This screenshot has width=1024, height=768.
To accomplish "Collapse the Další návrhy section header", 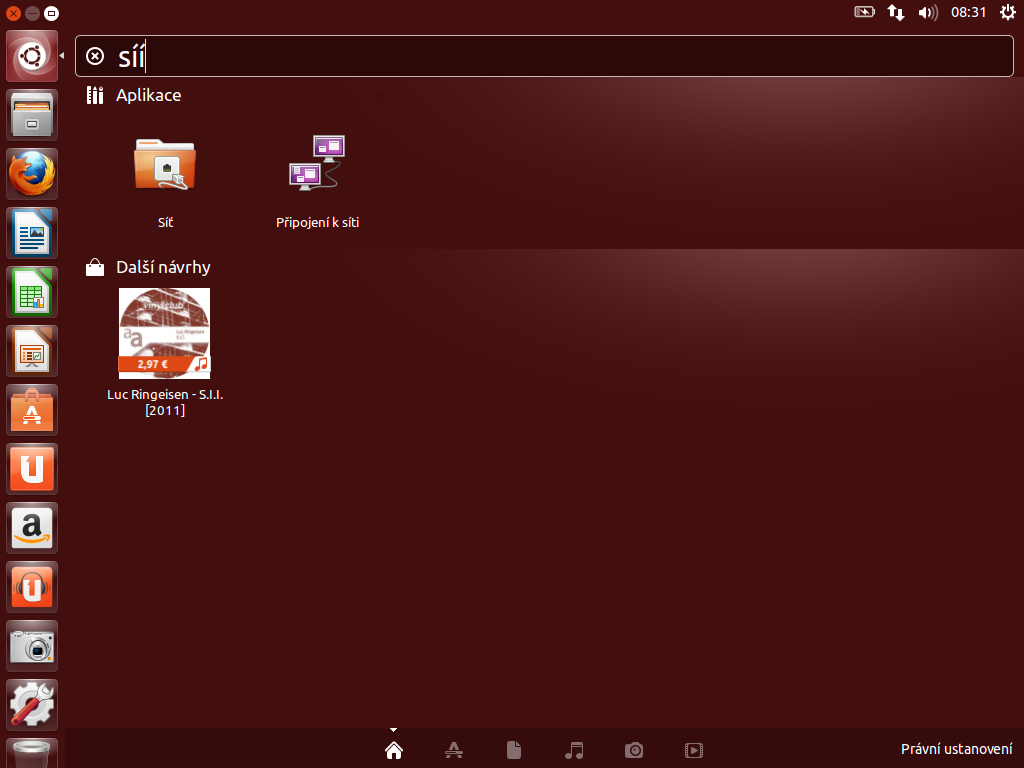I will (x=162, y=267).
